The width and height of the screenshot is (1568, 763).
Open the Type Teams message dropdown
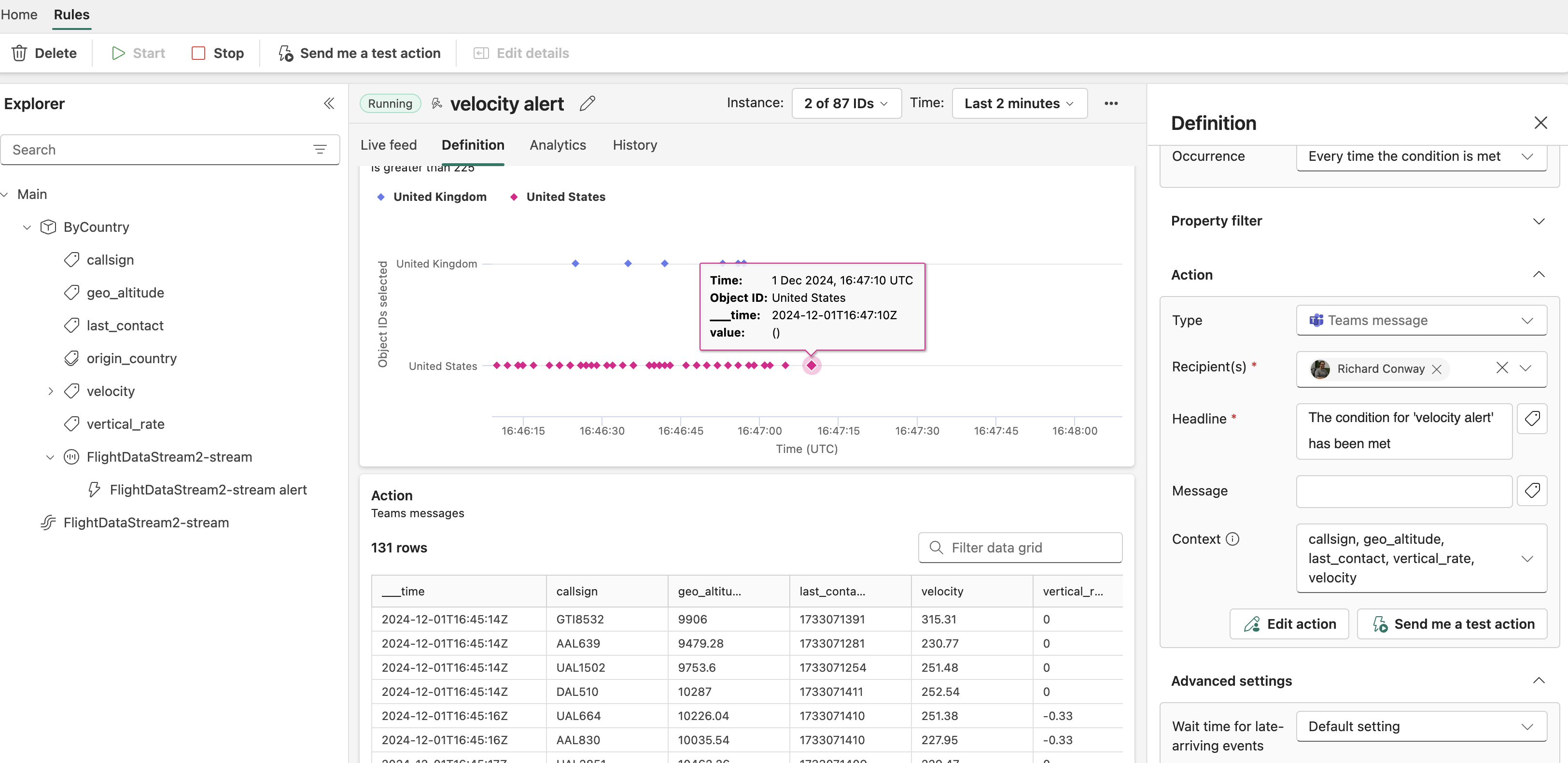coord(1421,320)
